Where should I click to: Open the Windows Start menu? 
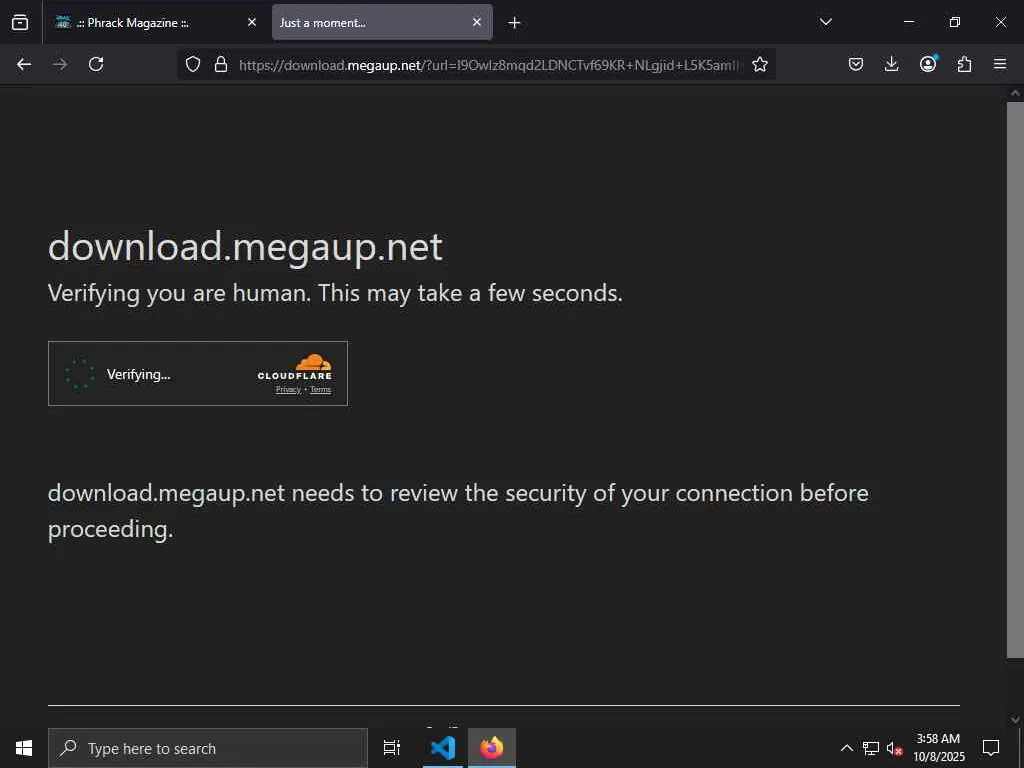(x=24, y=748)
